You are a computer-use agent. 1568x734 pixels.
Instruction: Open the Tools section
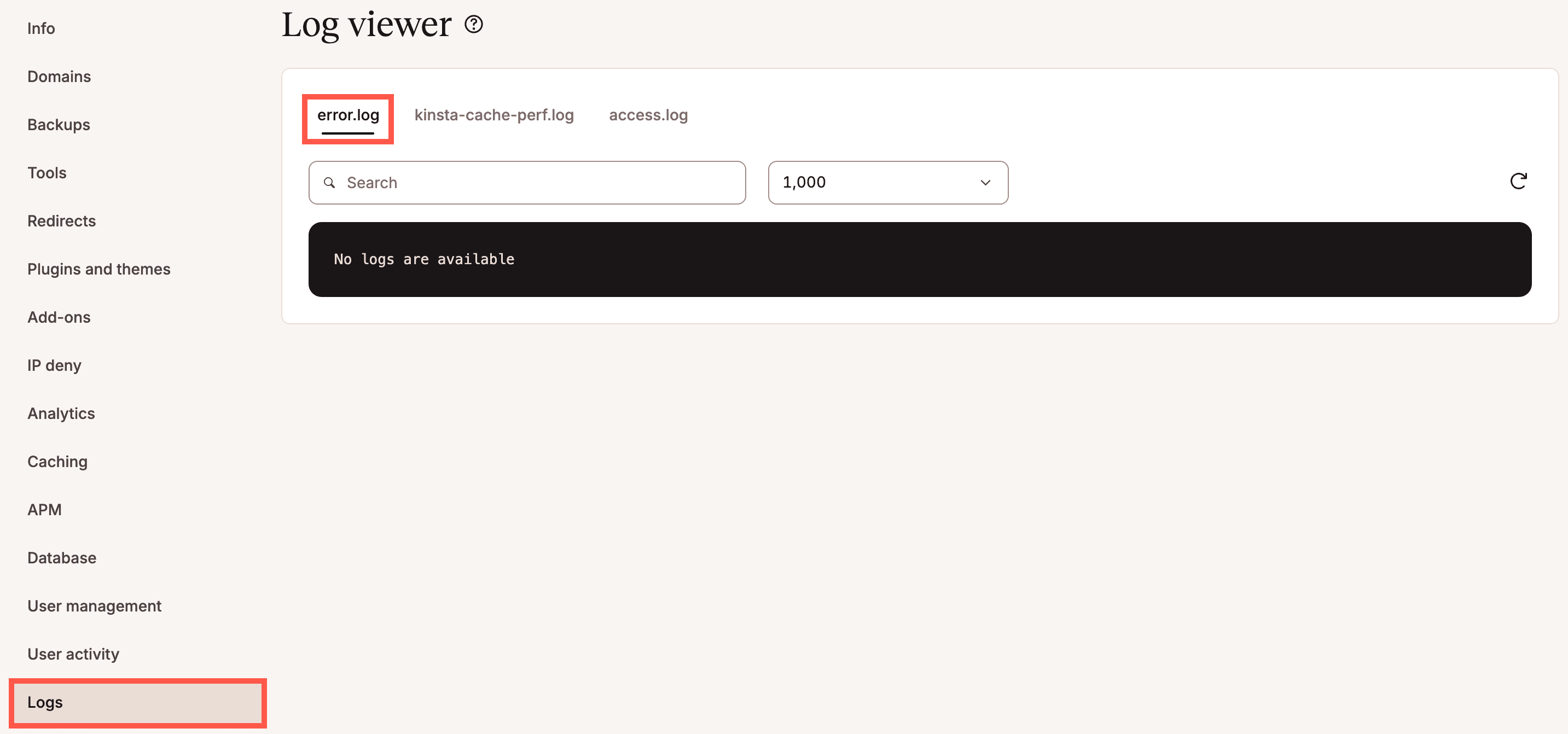[47, 172]
